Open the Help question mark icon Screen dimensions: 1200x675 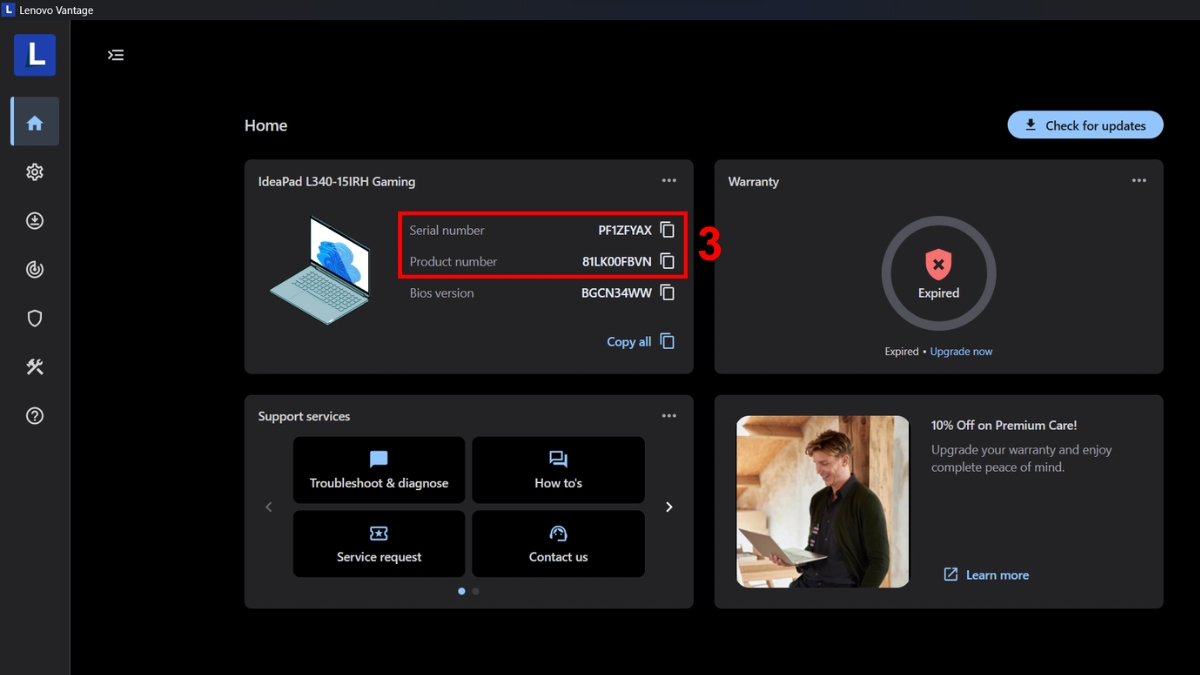point(35,416)
